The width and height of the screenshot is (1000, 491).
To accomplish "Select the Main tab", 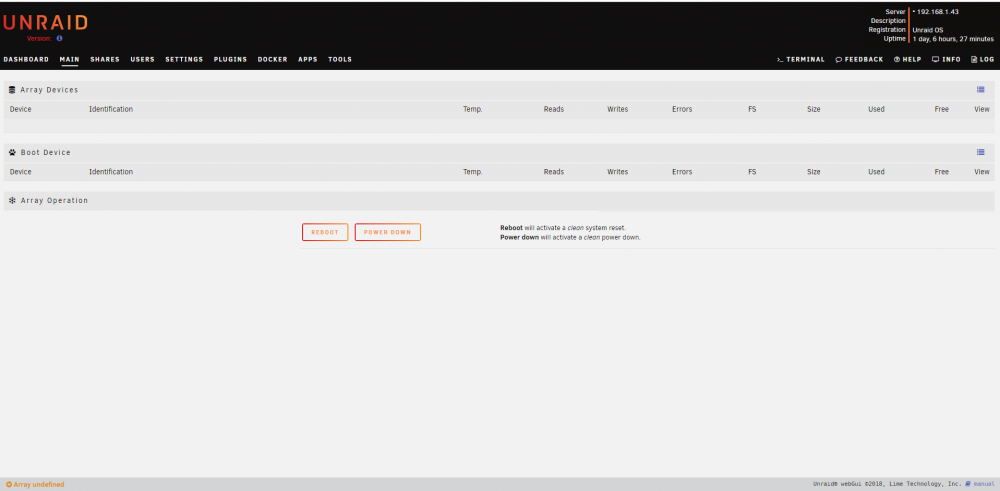I will pyautogui.click(x=70, y=59).
